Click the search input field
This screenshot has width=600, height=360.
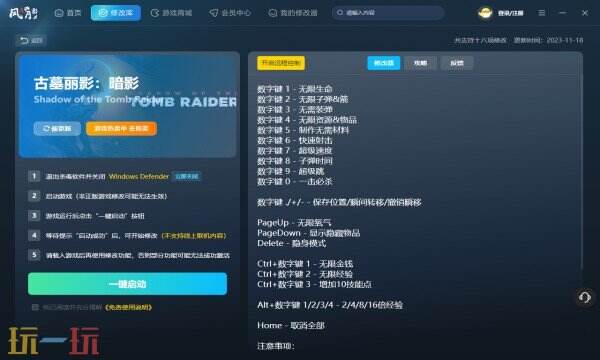click(x=388, y=13)
